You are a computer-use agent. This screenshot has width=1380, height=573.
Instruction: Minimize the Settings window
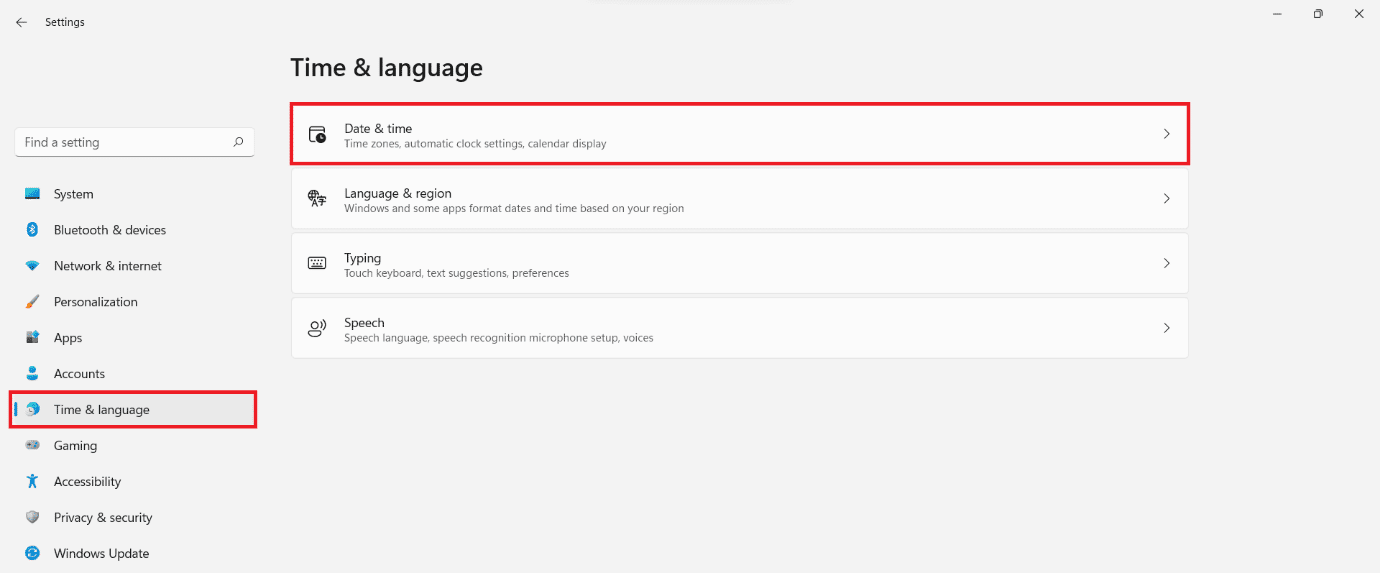point(1278,14)
